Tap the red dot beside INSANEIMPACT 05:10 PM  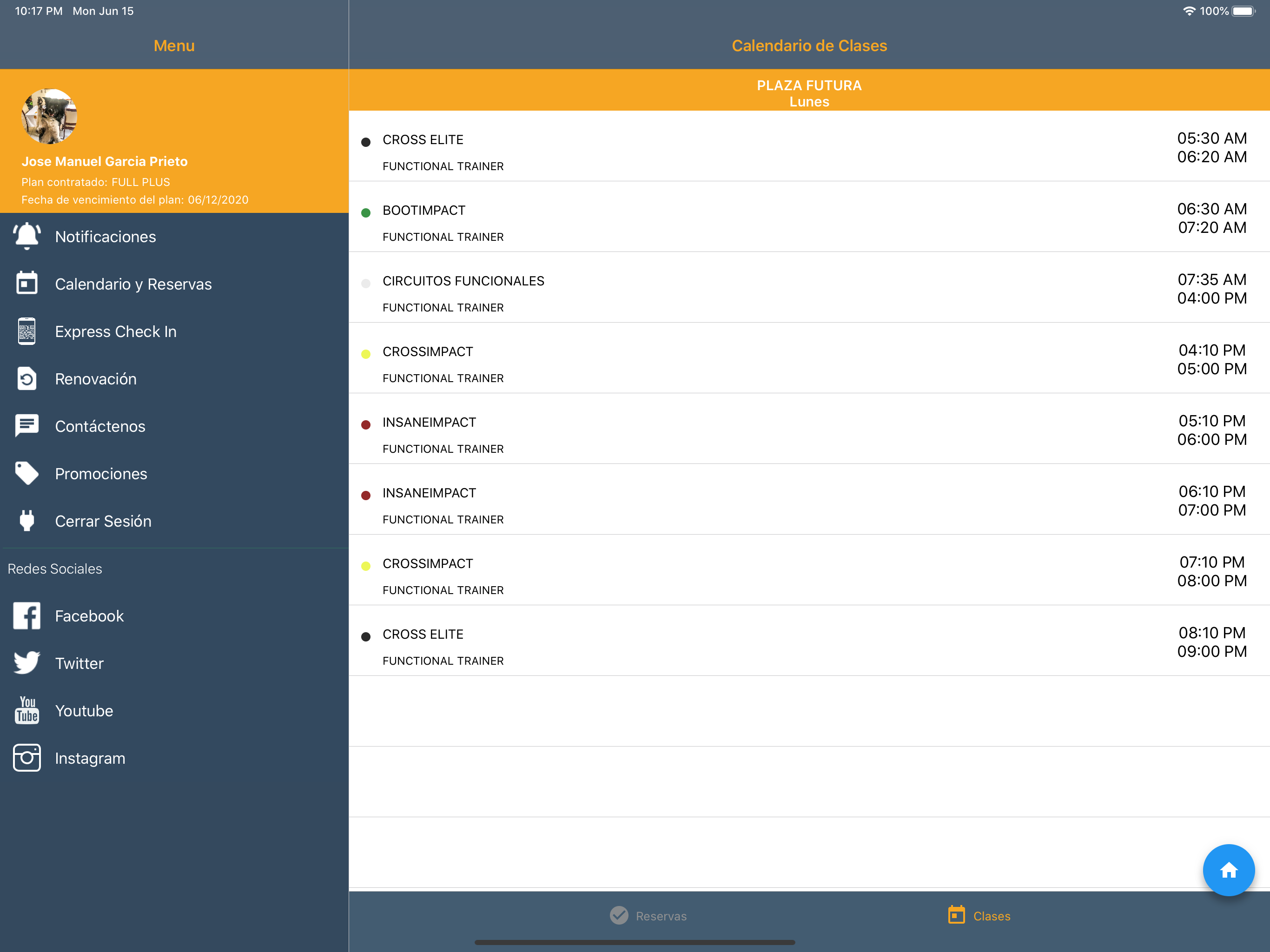pos(366,425)
